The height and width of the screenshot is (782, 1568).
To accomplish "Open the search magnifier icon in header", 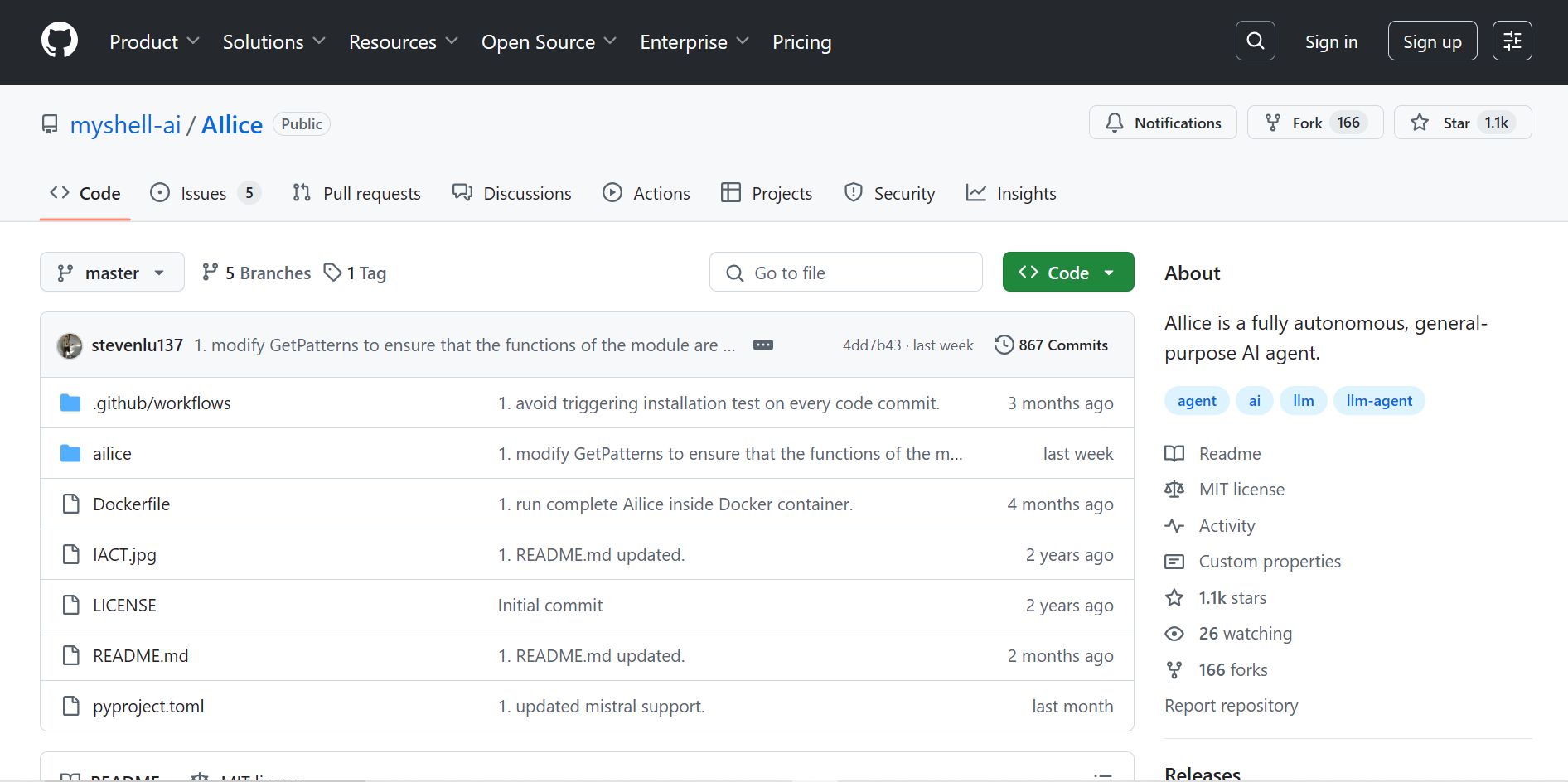I will [x=1255, y=41].
